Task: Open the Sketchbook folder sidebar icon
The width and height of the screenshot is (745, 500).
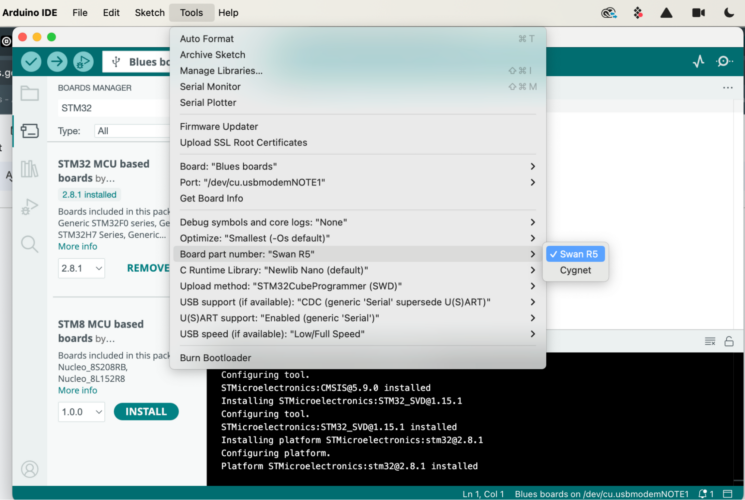Action: [x=29, y=94]
